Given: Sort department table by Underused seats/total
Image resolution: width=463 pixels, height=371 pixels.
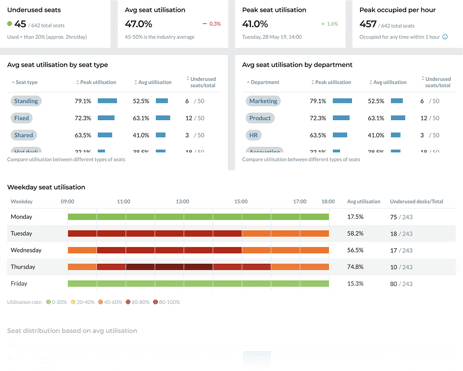Looking at the screenshot, I should pos(436,82).
